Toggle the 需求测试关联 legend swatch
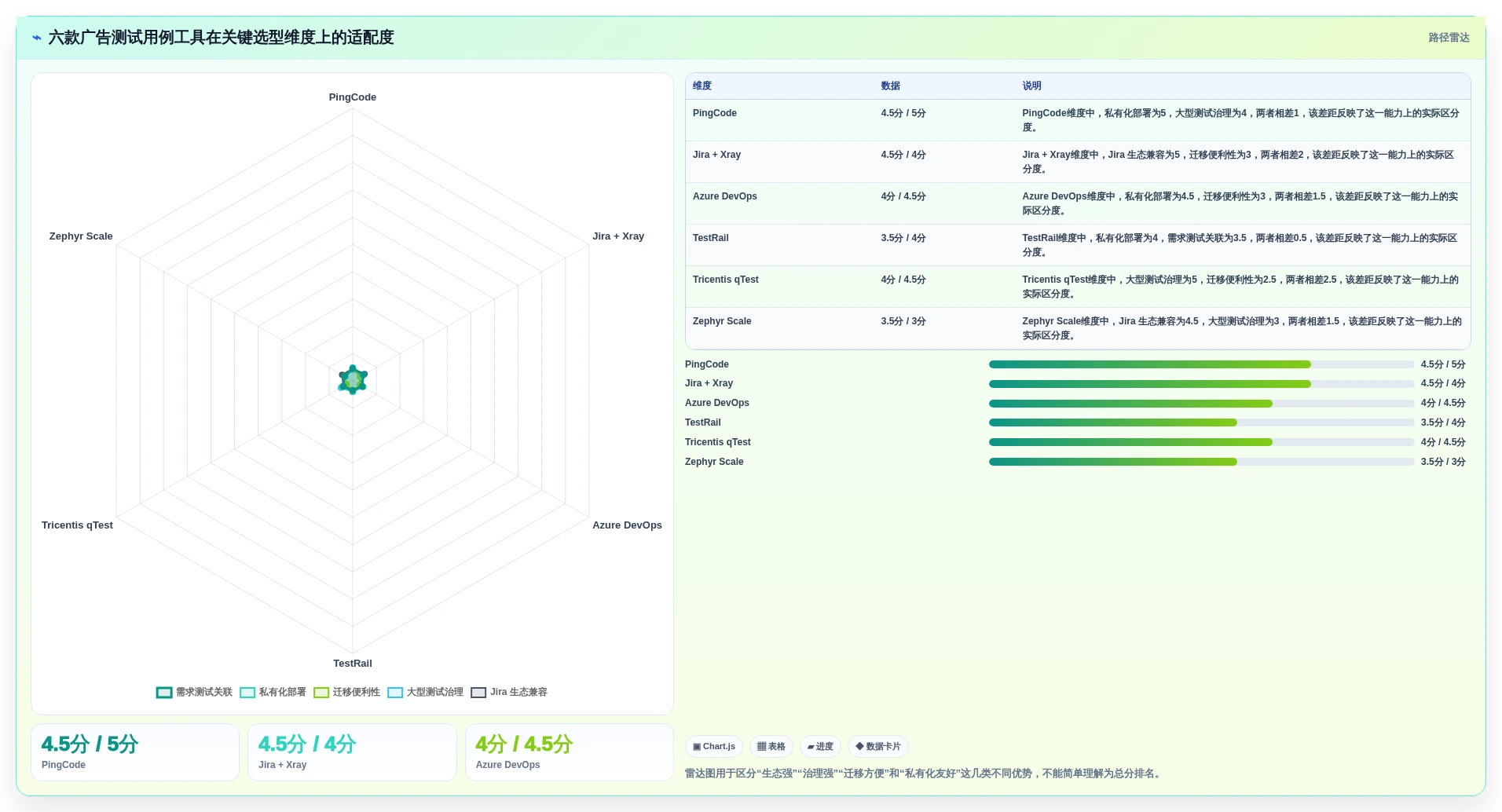This screenshot has height=812, width=1502. tap(164, 693)
